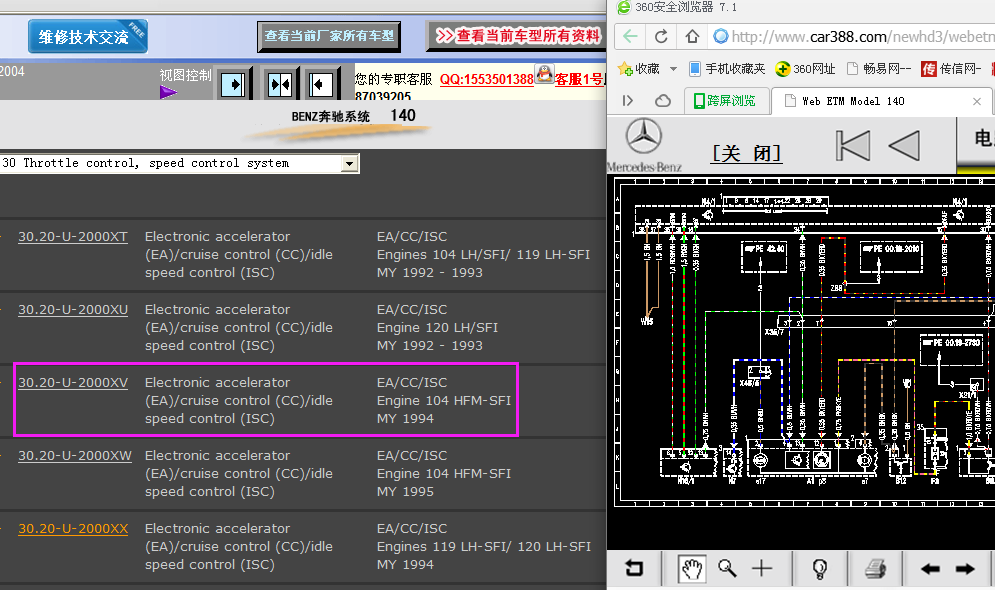
Task: Click 'Engines 104 LH/SFI/ 119 LH-SFI' text
Action: [483, 254]
